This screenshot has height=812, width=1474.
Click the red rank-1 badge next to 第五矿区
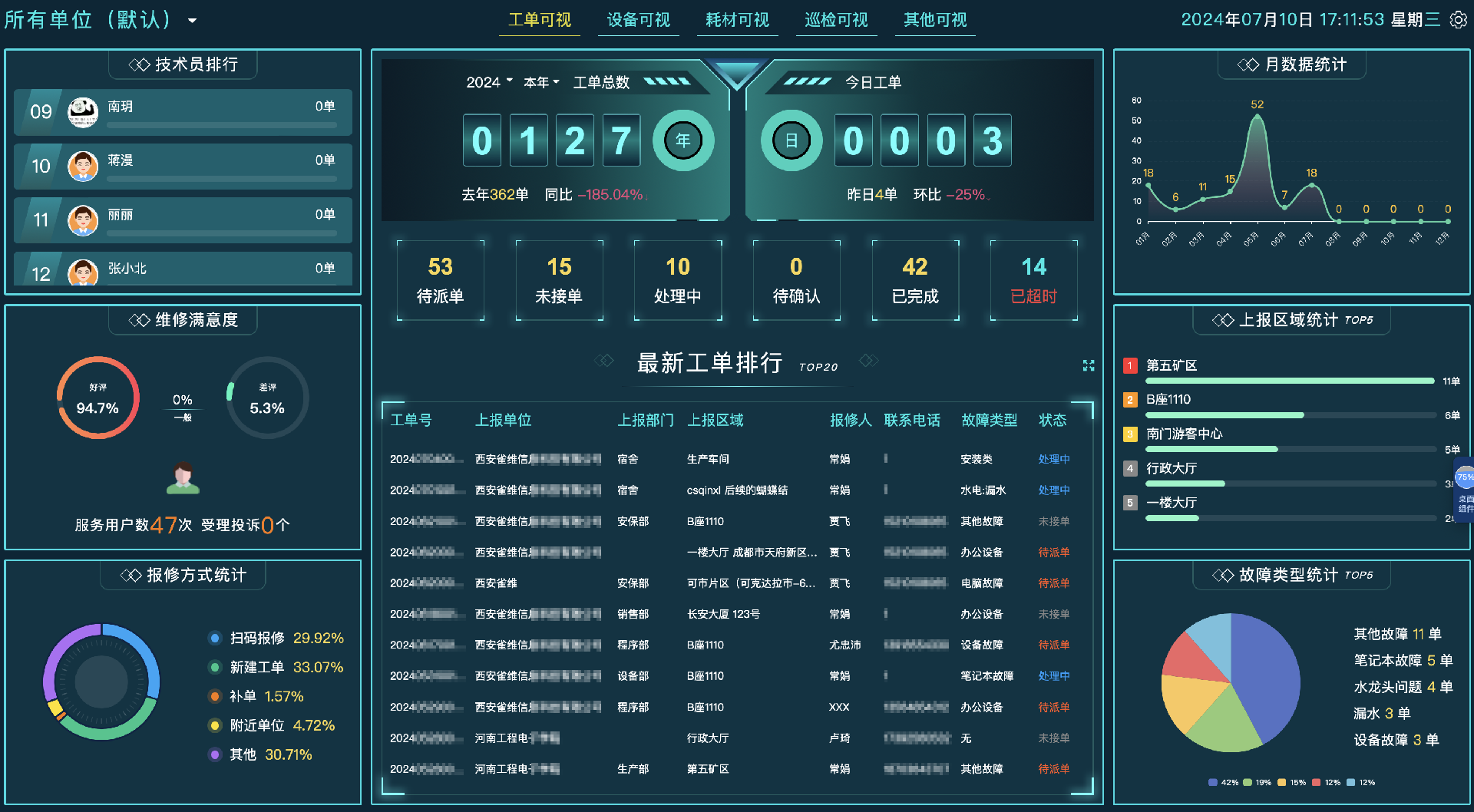pos(1130,366)
